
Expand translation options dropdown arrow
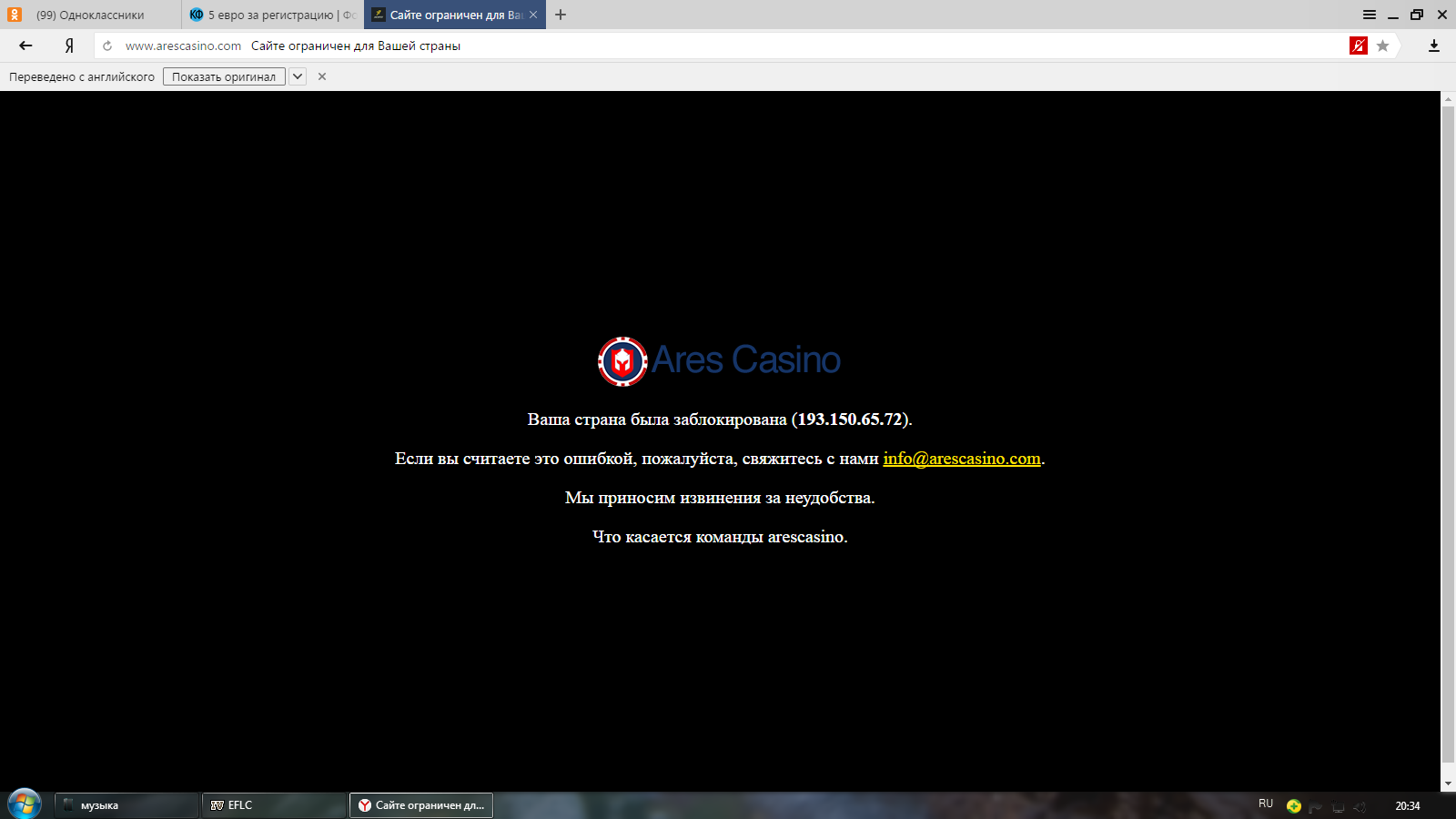pos(298,76)
